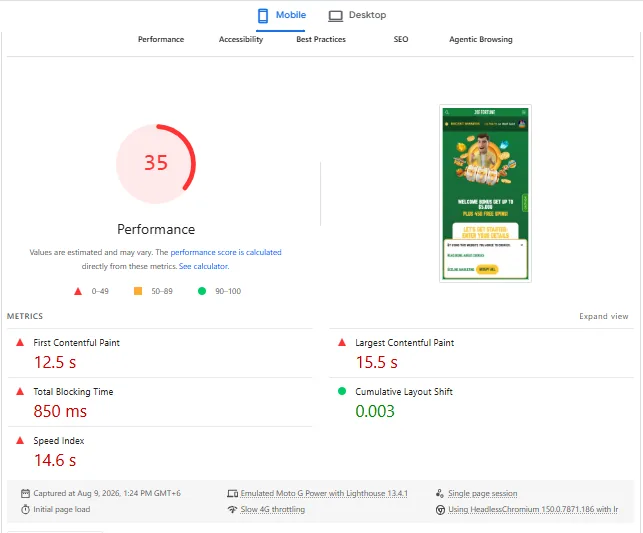Click the 850 ms value
This screenshot has height=533, width=643.
click(x=60, y=411)
